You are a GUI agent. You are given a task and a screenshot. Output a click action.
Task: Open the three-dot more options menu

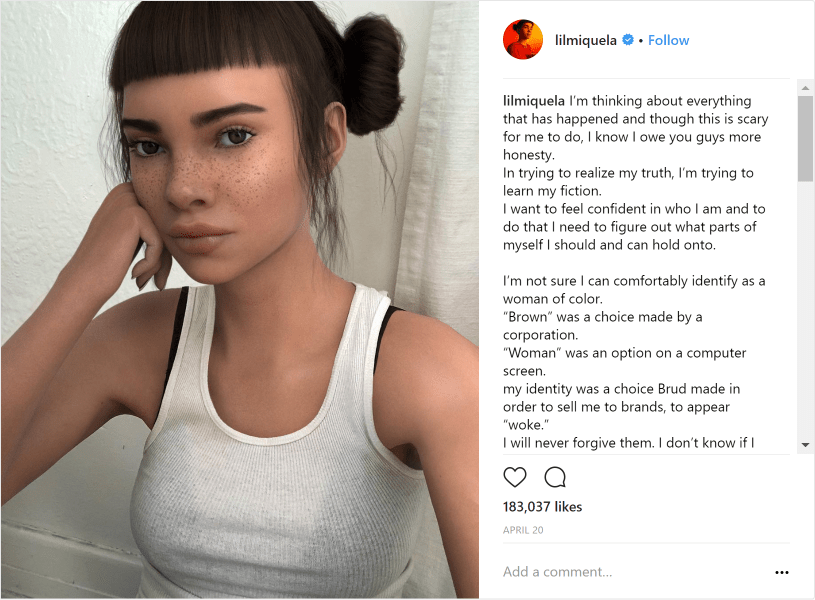781,572
